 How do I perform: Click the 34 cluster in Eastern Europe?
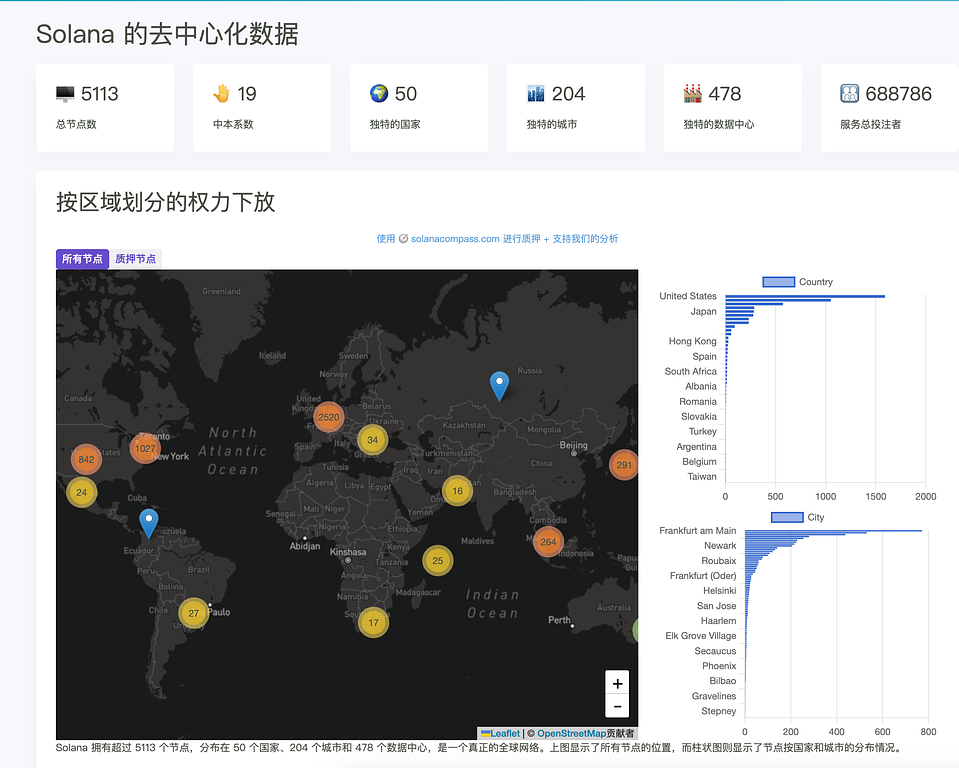[372, 440]
